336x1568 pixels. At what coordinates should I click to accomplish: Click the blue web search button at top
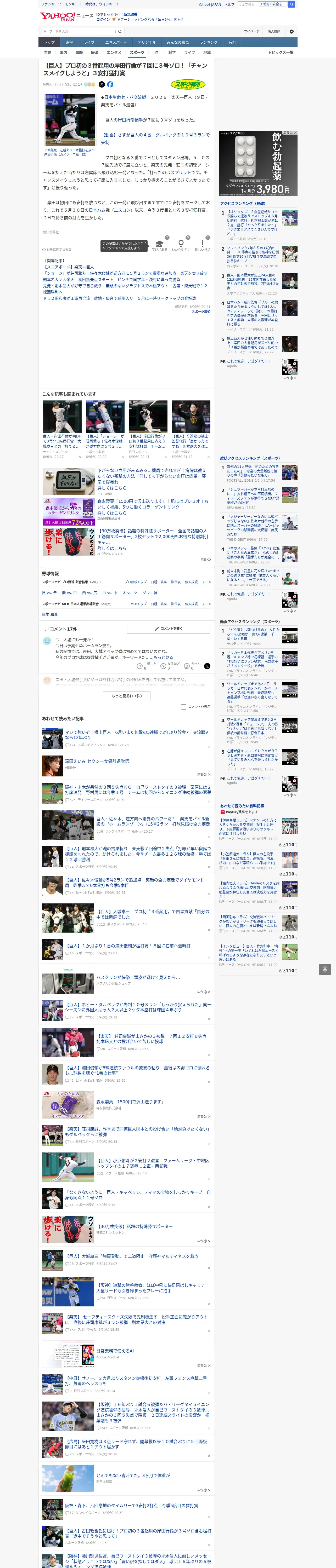pyautogui.click(x=292, y=4)
